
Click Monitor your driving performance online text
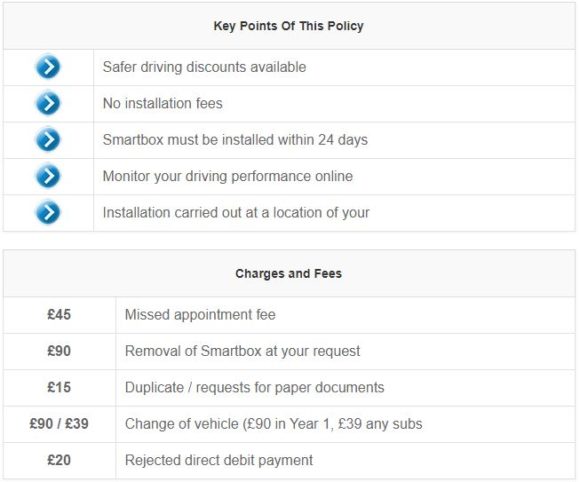(x=227, y=176)
